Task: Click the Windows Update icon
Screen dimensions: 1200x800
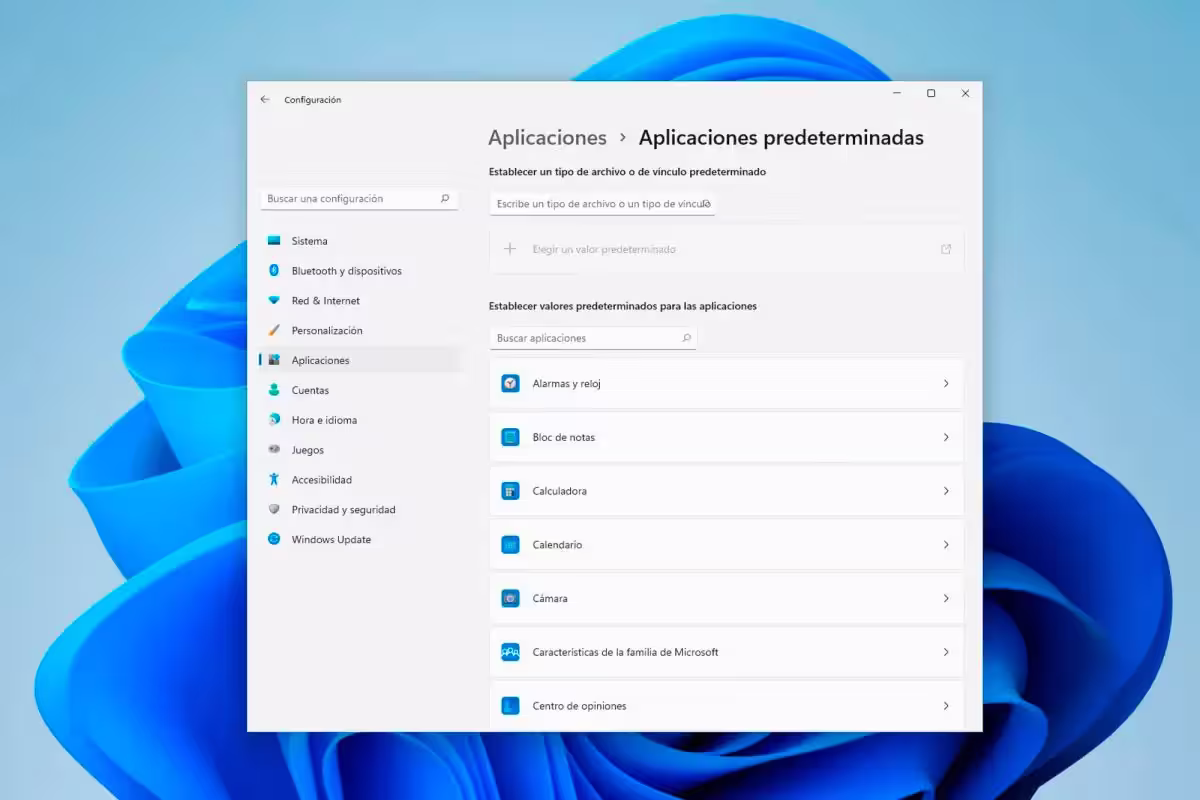Action: [274, 539]
